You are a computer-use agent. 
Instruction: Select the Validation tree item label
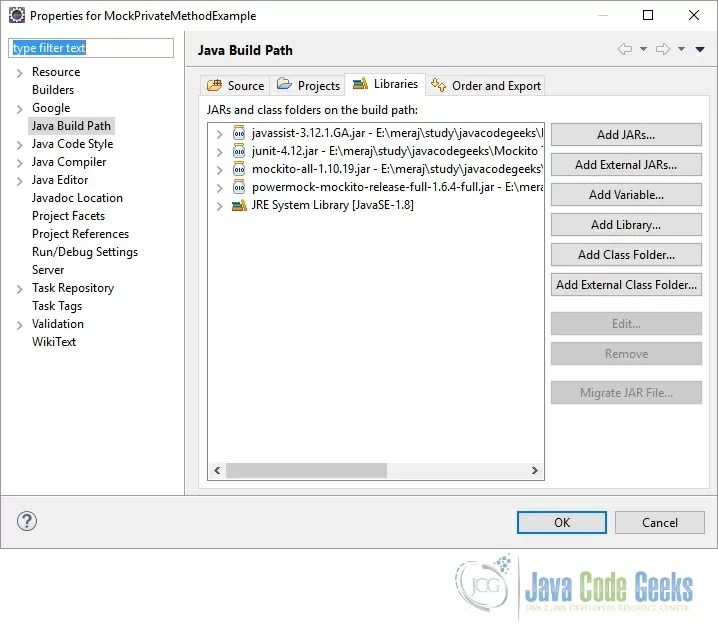point(58,324)
